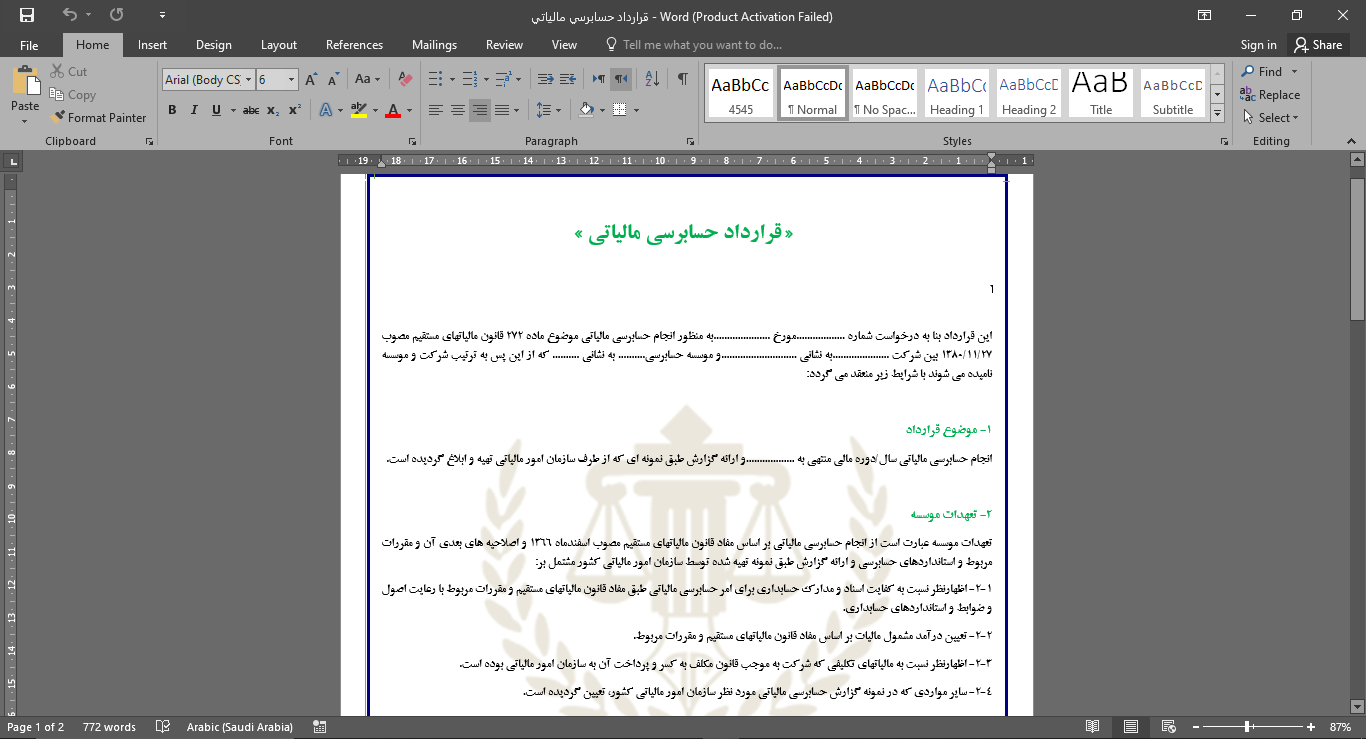Open the File menu
1366x739 pixels.
(29, 45)
